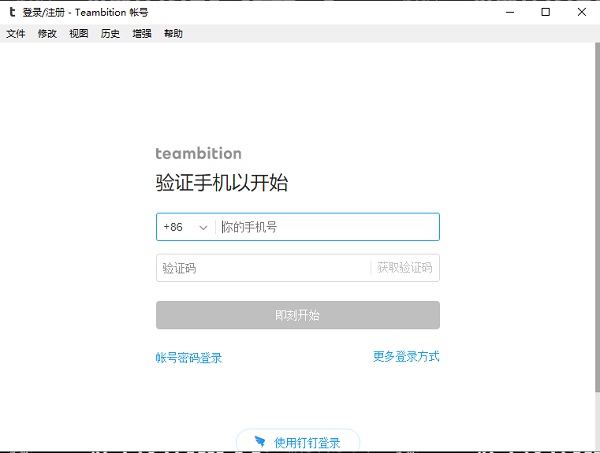The image size is (600, 453).
Task: Click the teambition logo text
Action: tap(198, 153)
